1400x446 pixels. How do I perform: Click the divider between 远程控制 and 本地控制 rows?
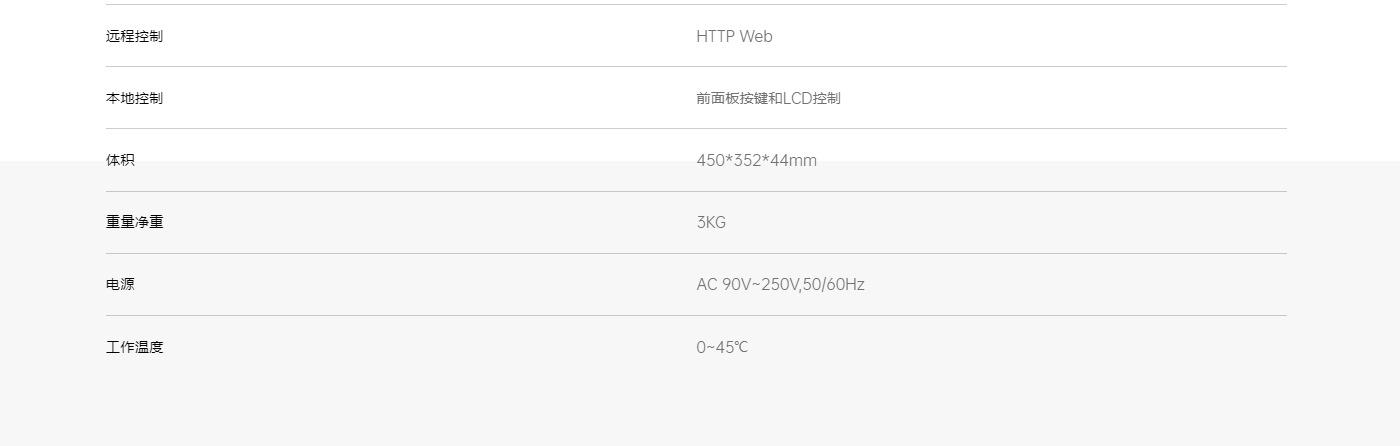(696, 66)
